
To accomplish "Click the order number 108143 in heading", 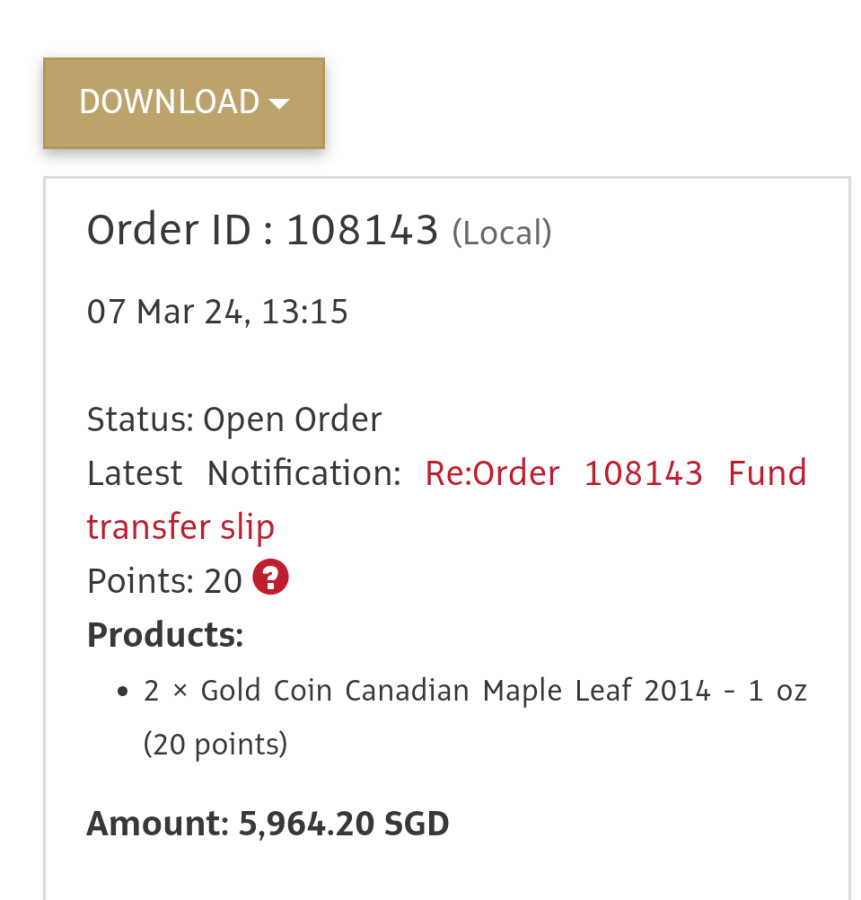I will [x=362, y=231].
